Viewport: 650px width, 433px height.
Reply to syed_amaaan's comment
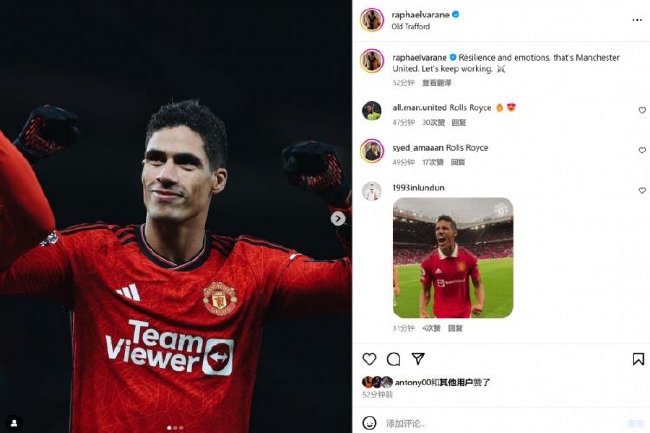click(458, 162)
